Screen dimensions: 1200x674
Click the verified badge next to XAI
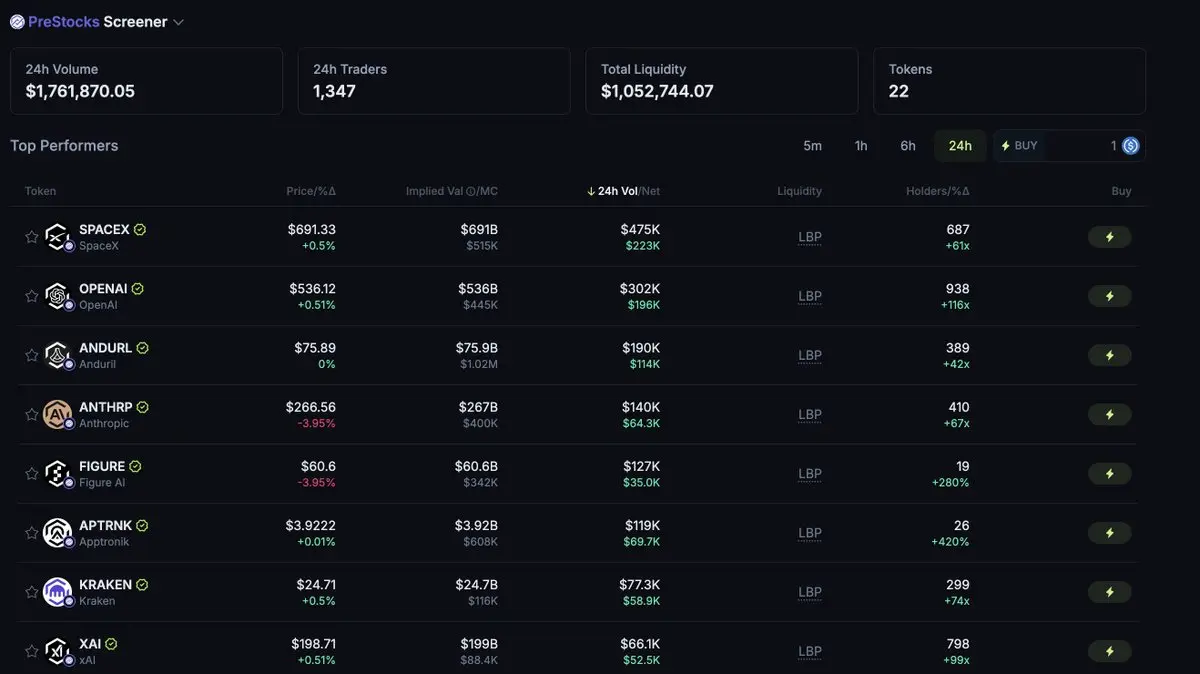111,644
